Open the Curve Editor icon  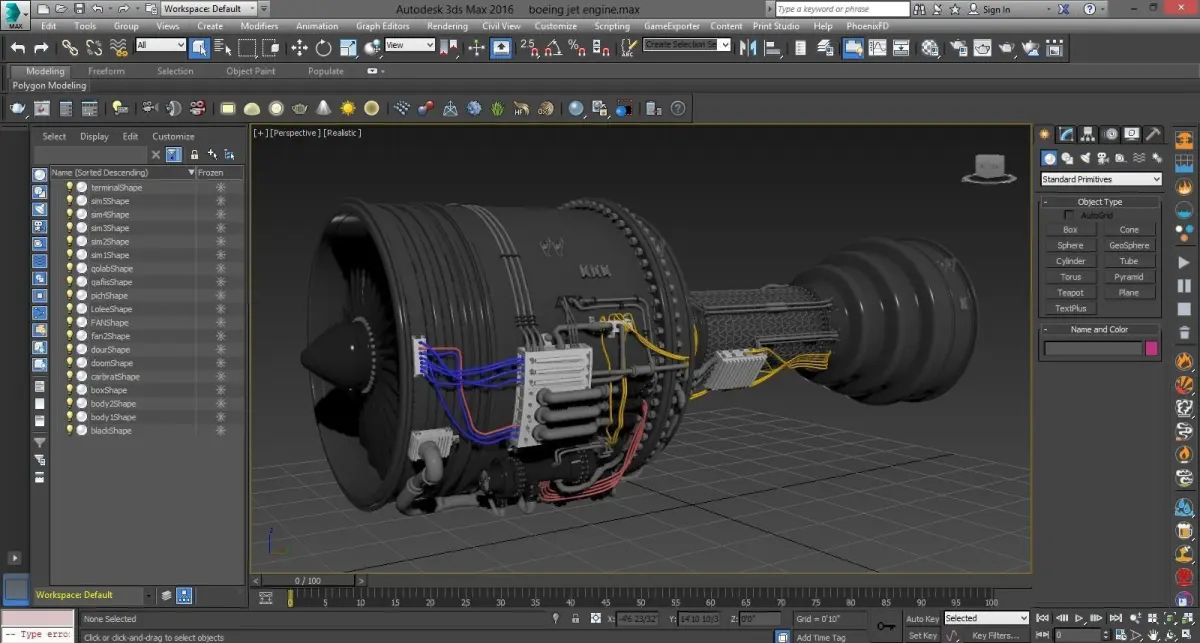(x=877, y=47)
